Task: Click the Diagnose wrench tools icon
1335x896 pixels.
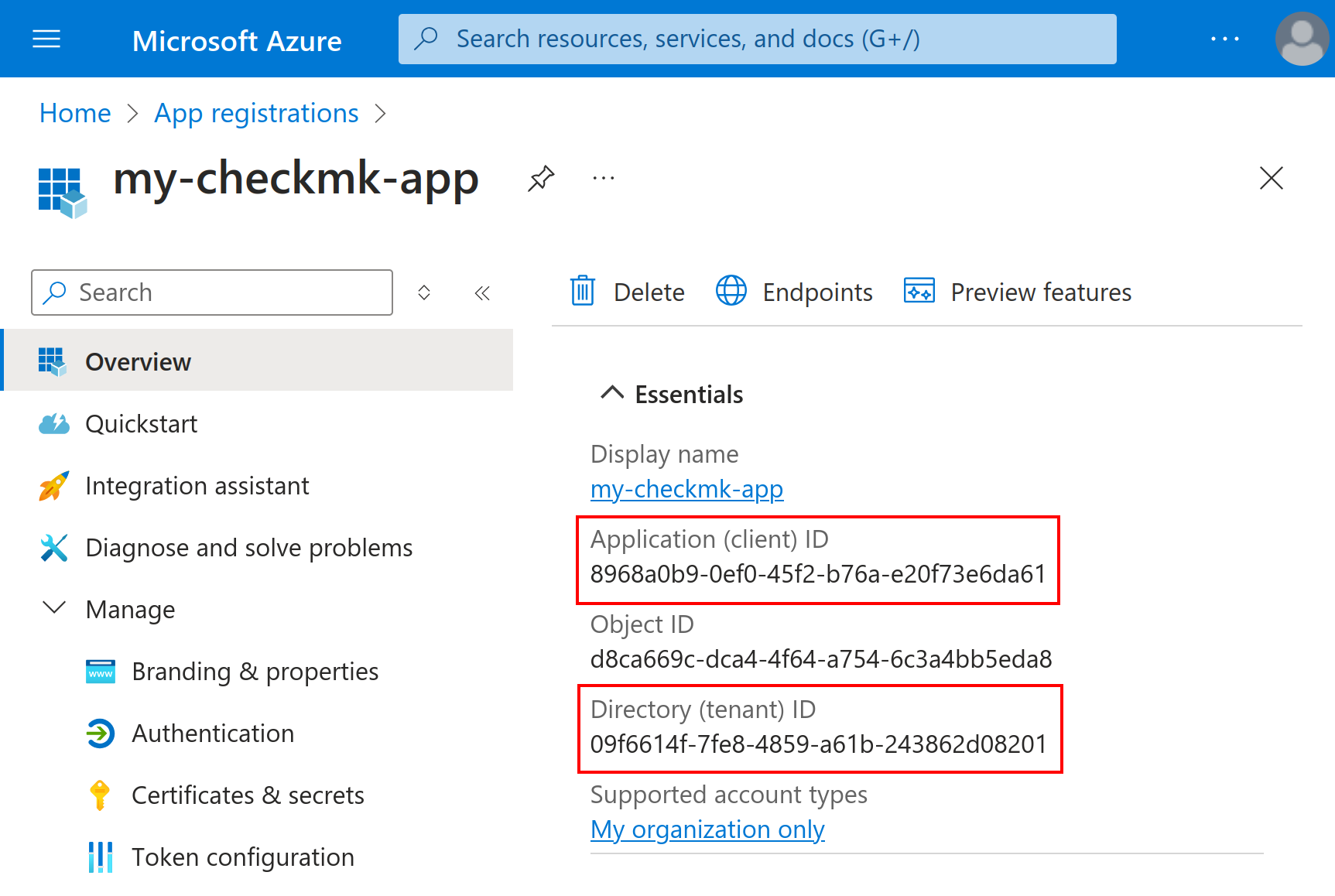Action: click(54, 548)
